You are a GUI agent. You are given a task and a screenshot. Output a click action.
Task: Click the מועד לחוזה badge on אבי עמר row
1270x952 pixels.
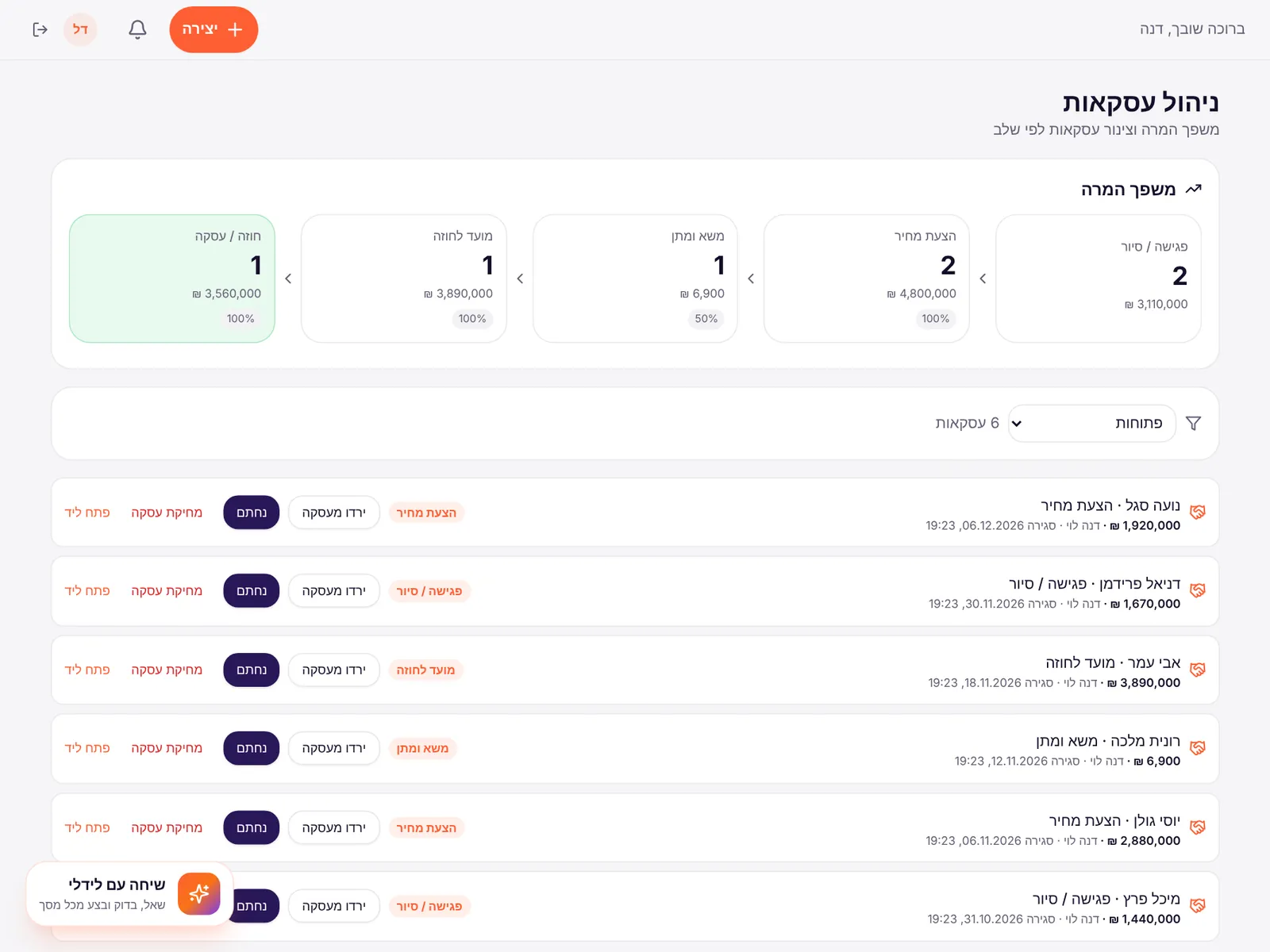[x=425, y=670]
